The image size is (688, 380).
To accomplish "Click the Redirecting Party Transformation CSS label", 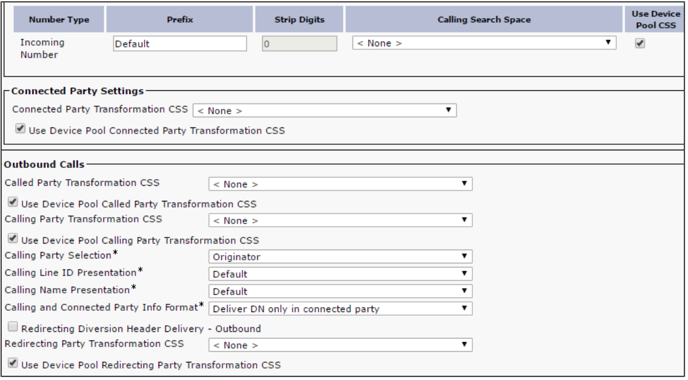I will point(94,344).
